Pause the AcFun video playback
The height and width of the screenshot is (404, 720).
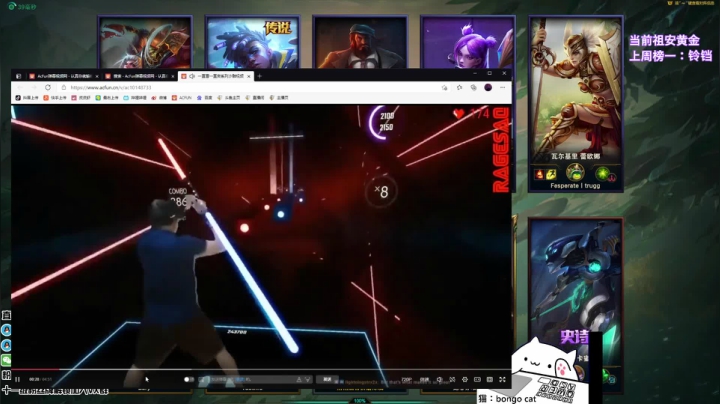[17, 379]
